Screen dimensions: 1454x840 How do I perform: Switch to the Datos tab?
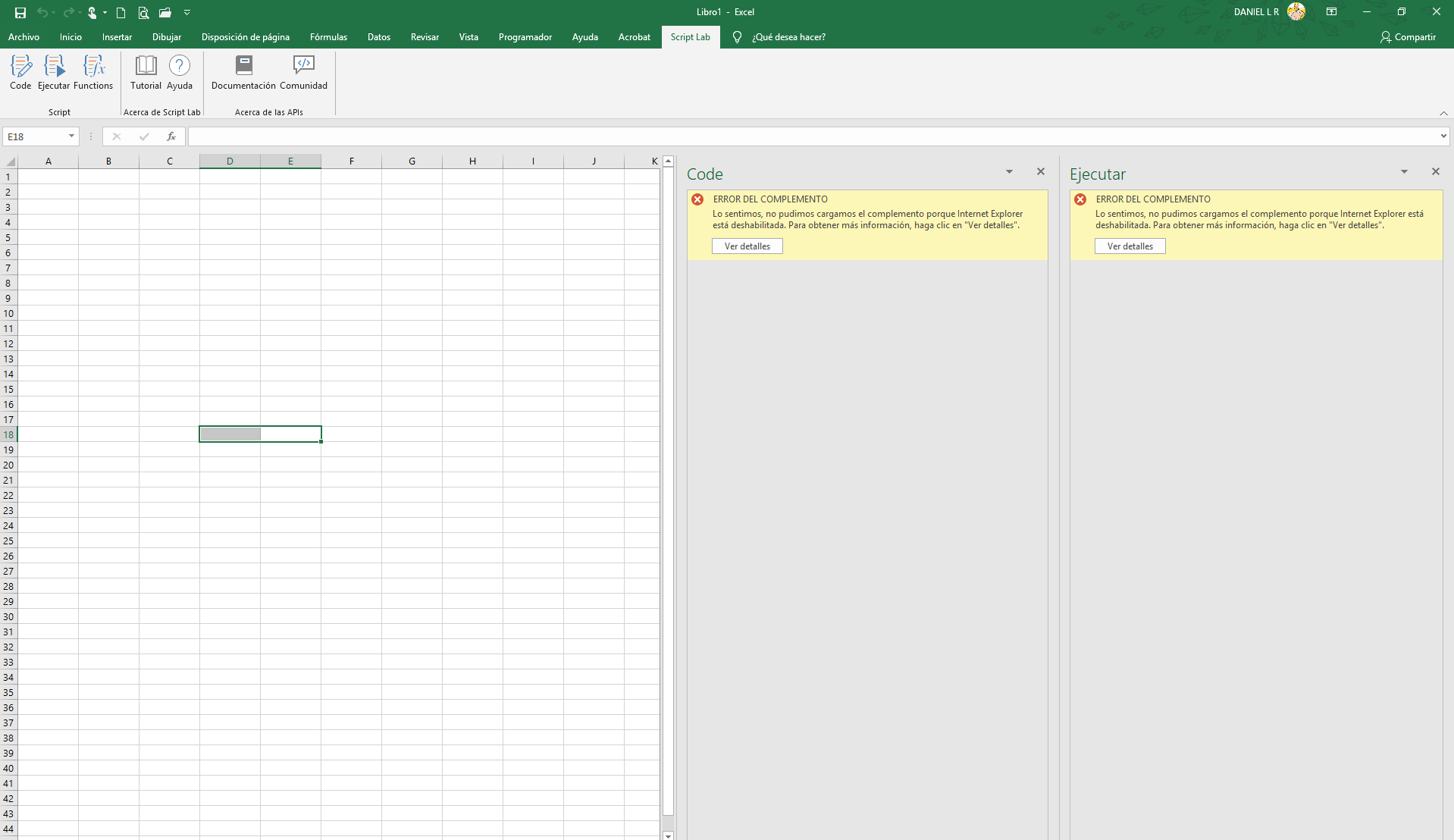379,37
